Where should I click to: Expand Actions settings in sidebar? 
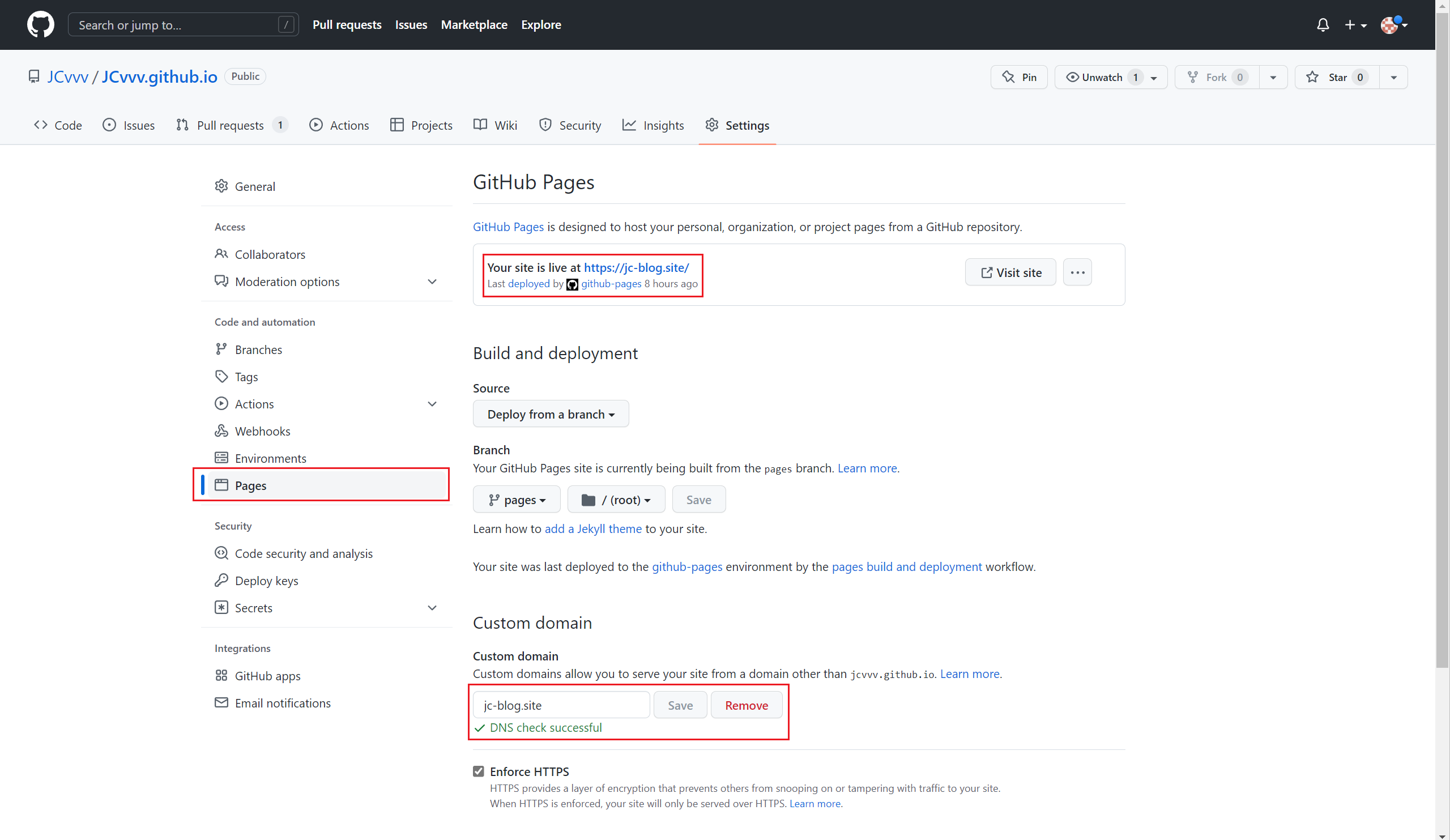(326, 404)
